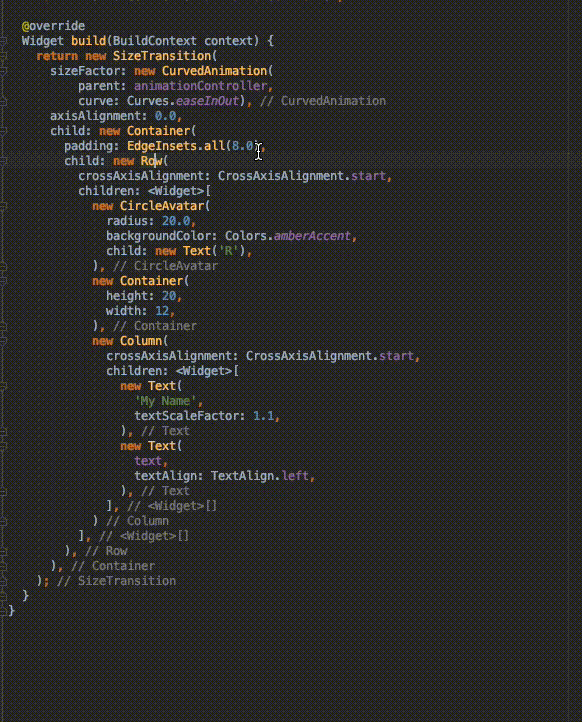Screen dimensions: 582x722
Task: Click 'backgroundColor' property name
Action: click(x=158, y=236)
